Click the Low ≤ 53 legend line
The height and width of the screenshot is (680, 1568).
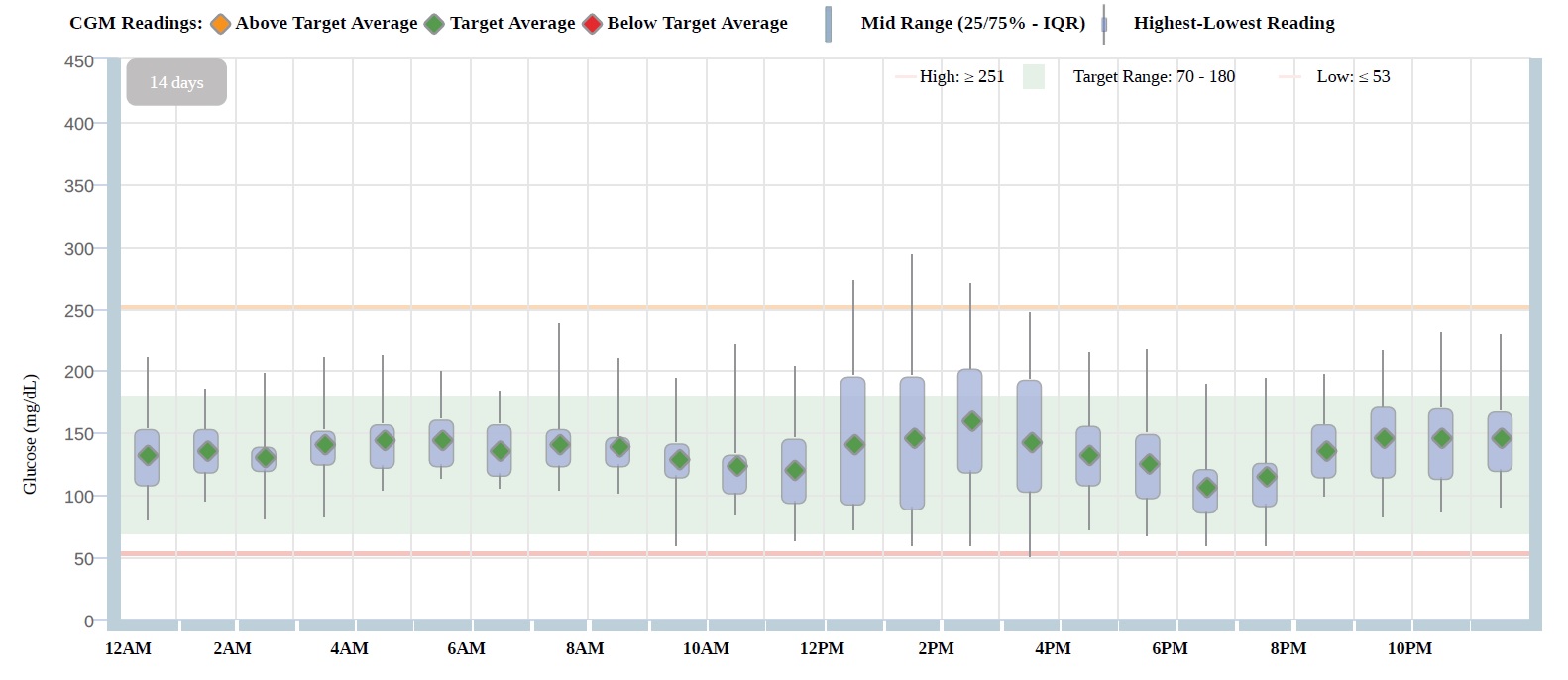[1289, 77]
